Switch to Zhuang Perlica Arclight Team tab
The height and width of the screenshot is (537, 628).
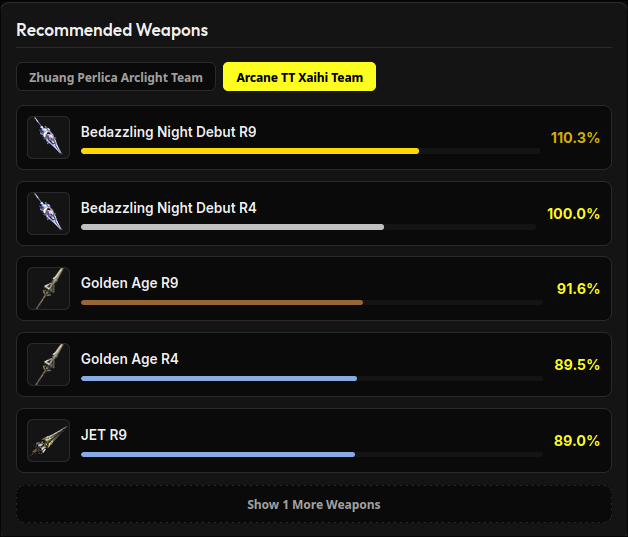tap(116, 77)
